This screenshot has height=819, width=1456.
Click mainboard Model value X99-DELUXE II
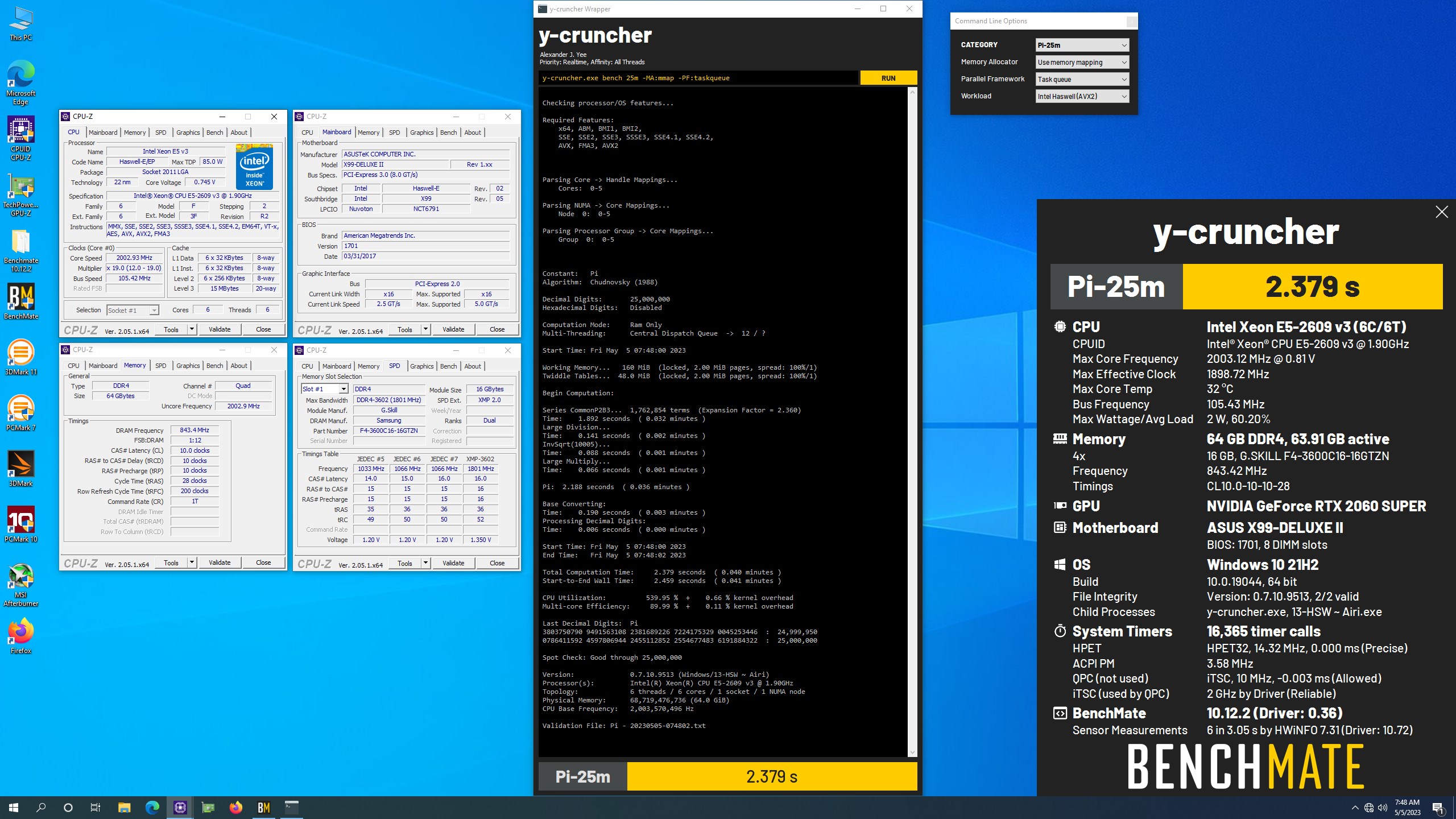coord(395,164)
